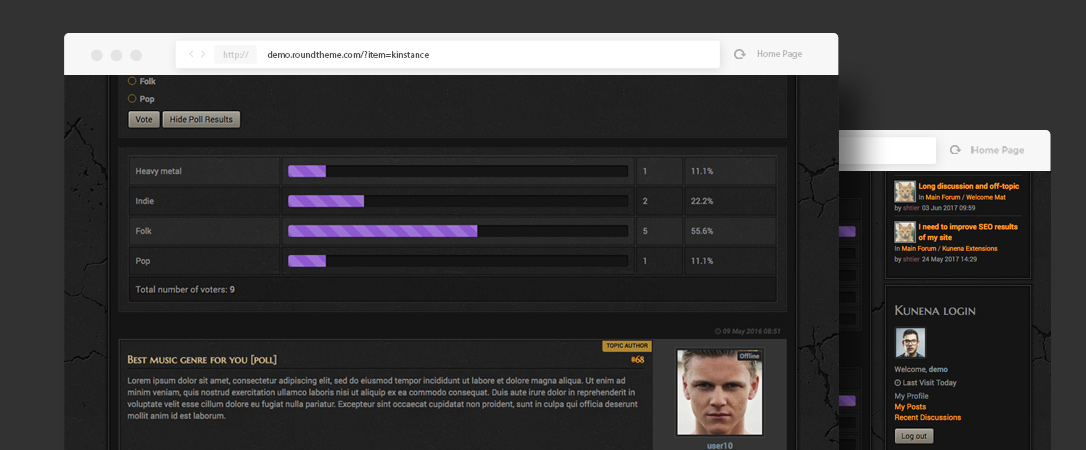Select the Pop radio option

pyautogui.click(x=132, y=98)
